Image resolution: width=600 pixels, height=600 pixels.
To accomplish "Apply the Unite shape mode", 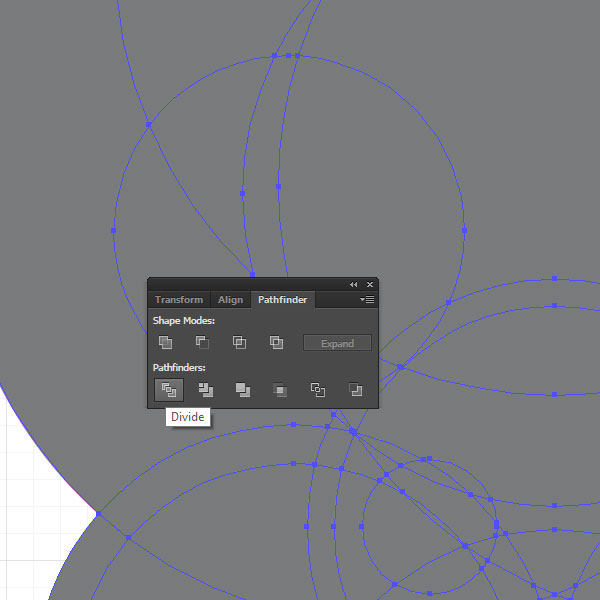I will coord(165,342).
